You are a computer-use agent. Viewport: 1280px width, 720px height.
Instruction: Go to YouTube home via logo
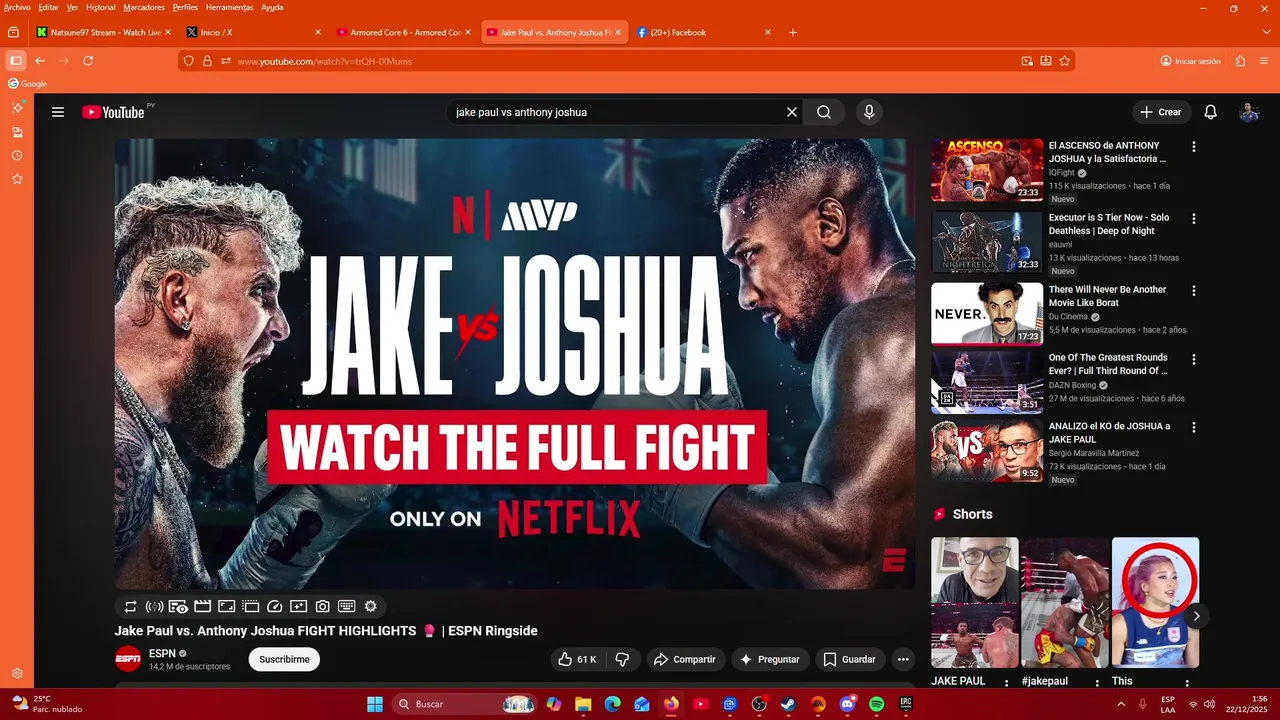[x=113, y=112]
